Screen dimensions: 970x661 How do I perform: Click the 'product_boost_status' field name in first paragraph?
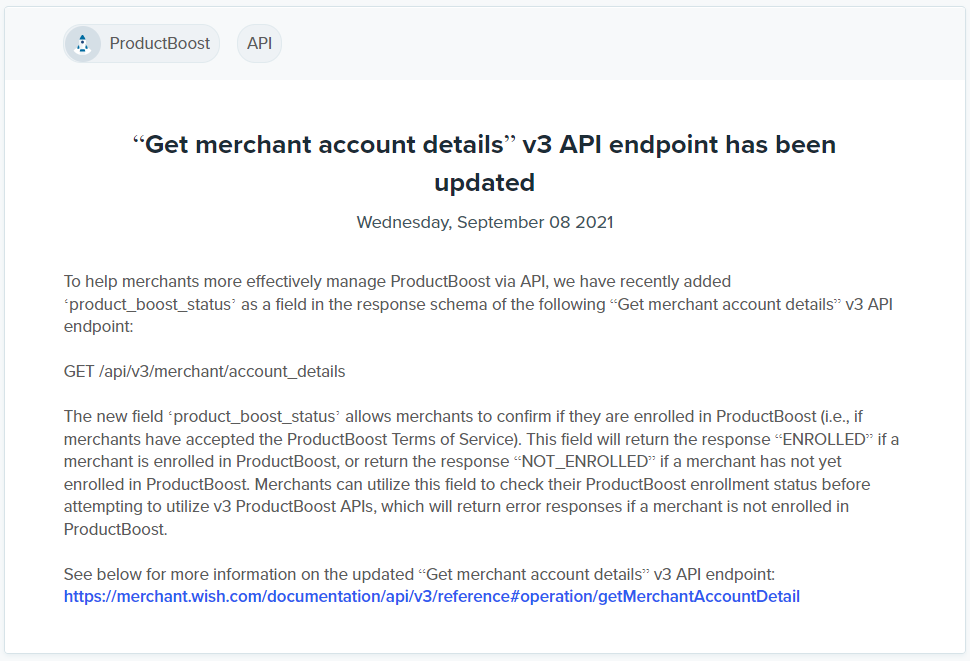150,304
